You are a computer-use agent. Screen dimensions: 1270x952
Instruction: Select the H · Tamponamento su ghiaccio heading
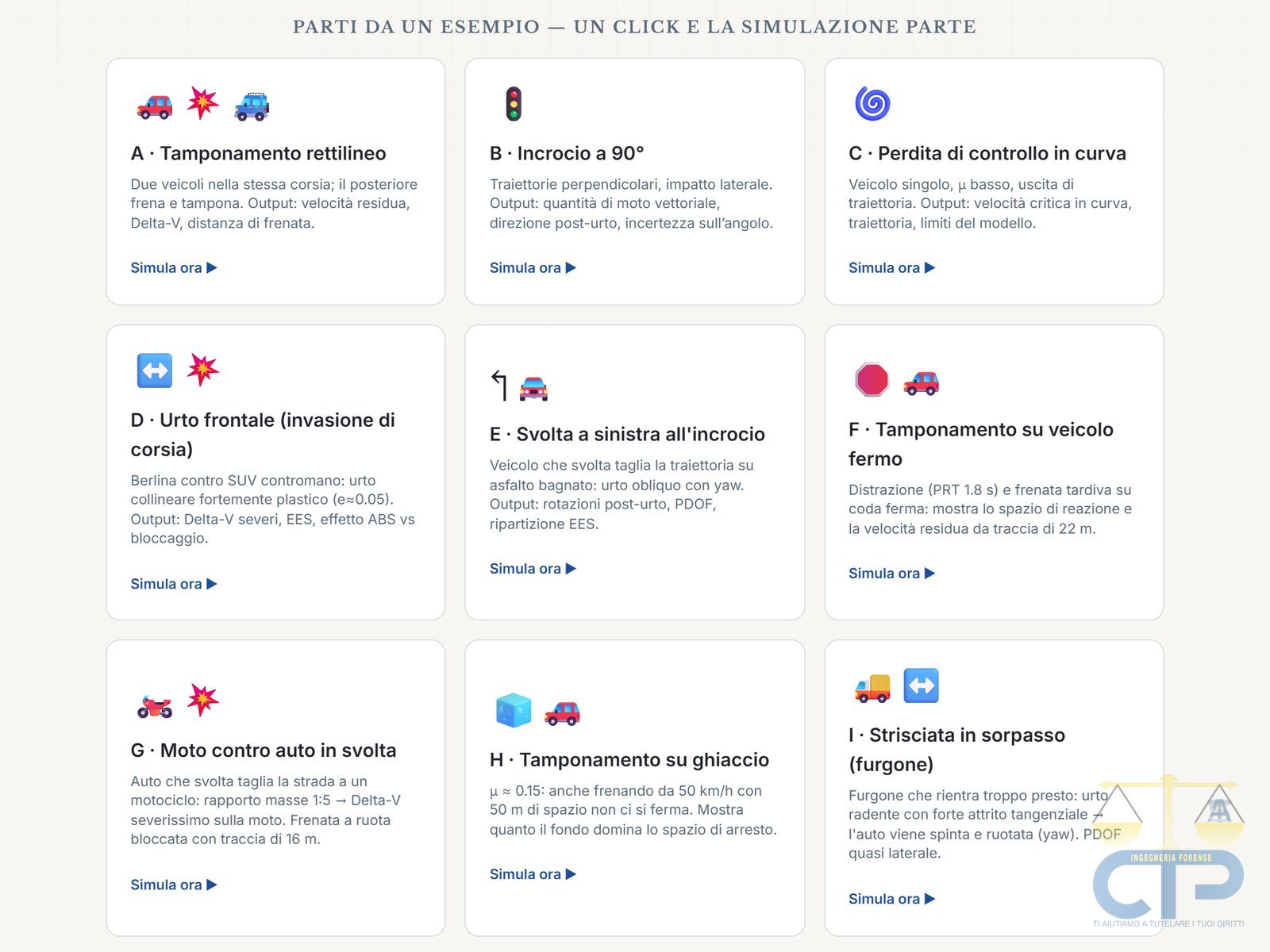pyautogui.click(x=629, y=760)
